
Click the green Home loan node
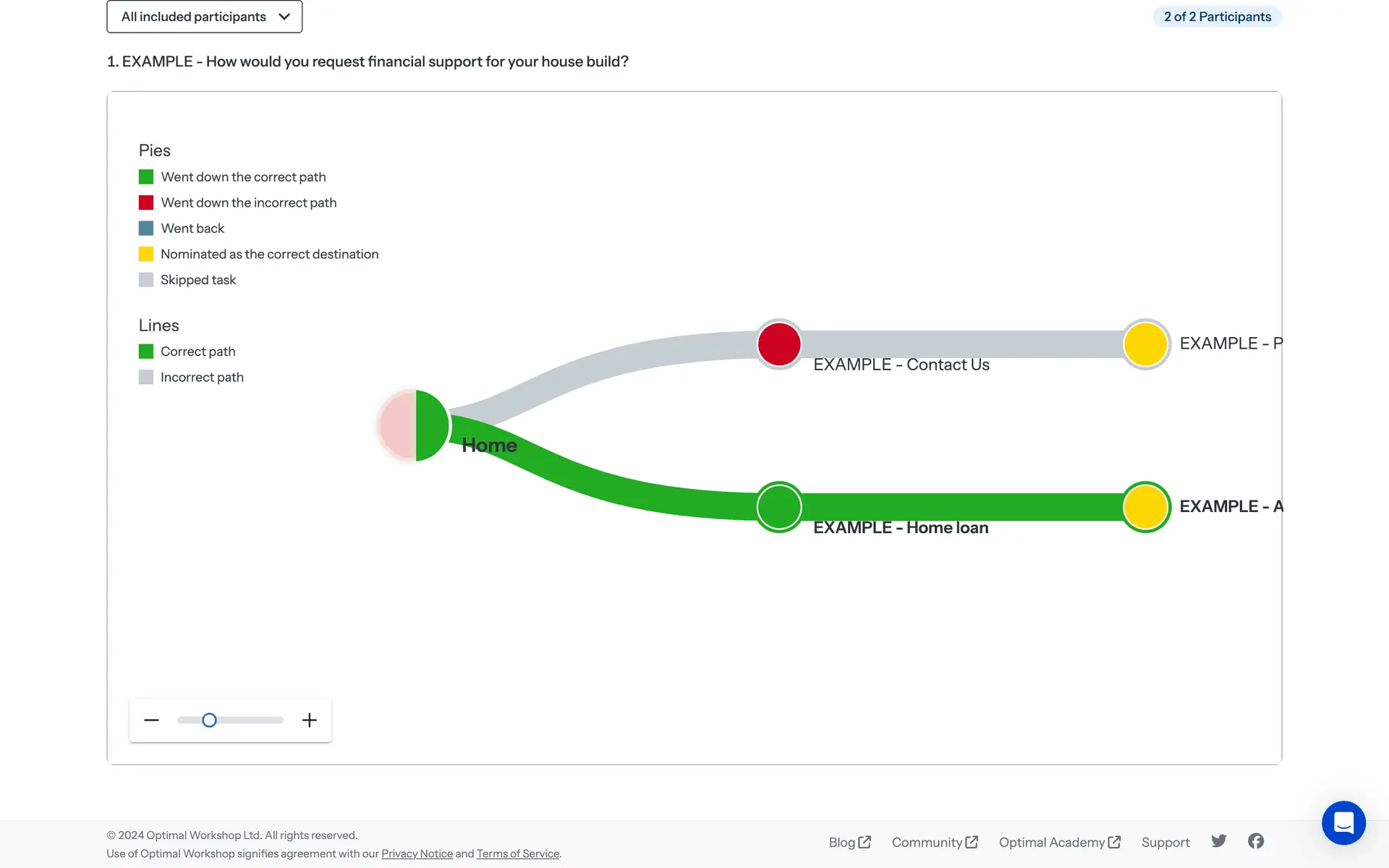[x=779, y=507]
